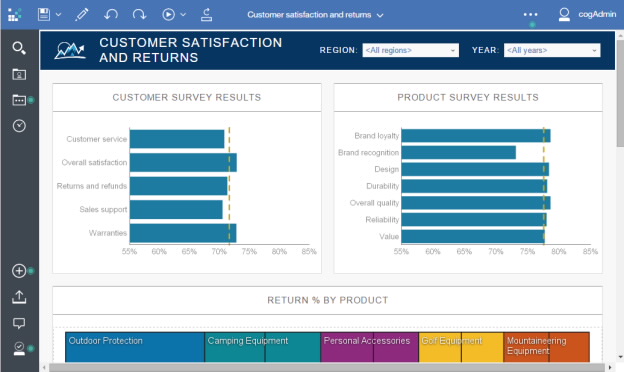Click the Brand recognition axis label
624x372 pixels.
pyautogui.click(x=369, y=152)
